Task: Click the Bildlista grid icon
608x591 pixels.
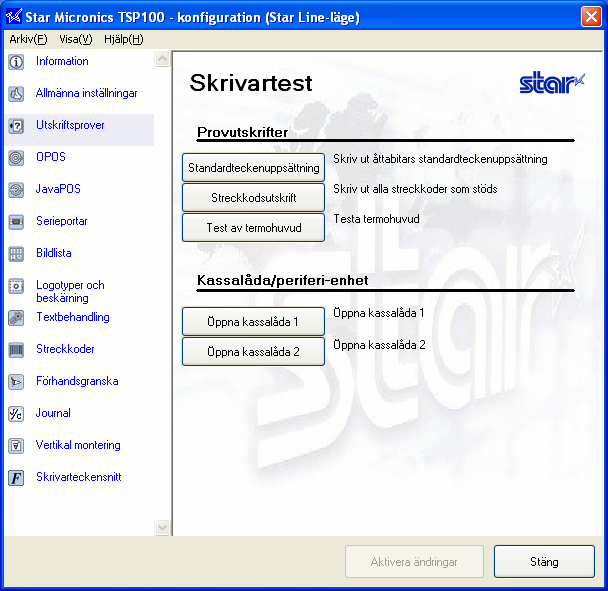Action: click(x=16, y=254)
